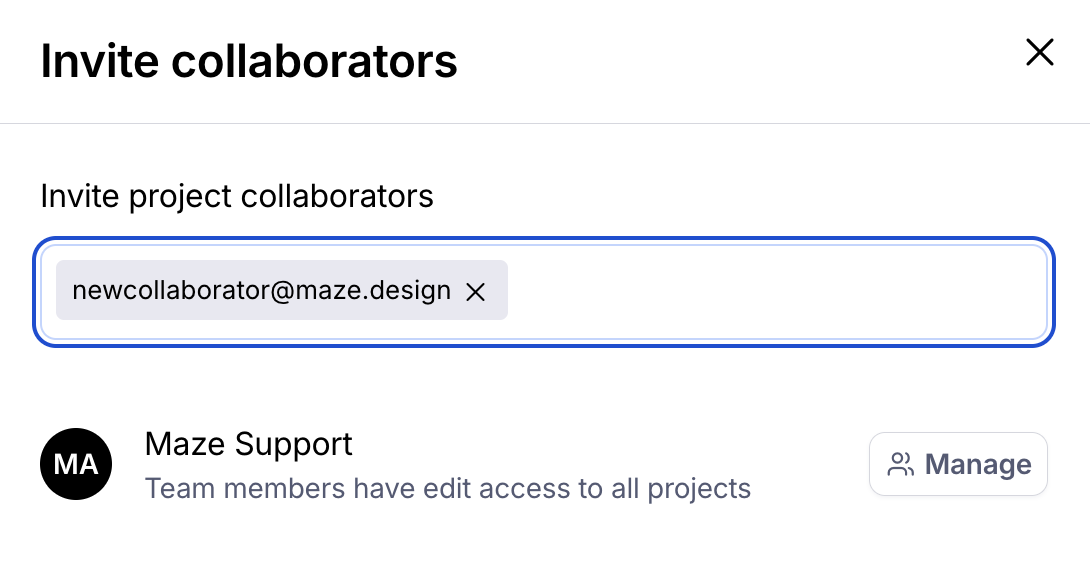Click the Maze Support team name
The width and height of the screenshot is (1090, 570).
[x=249, y=443]
